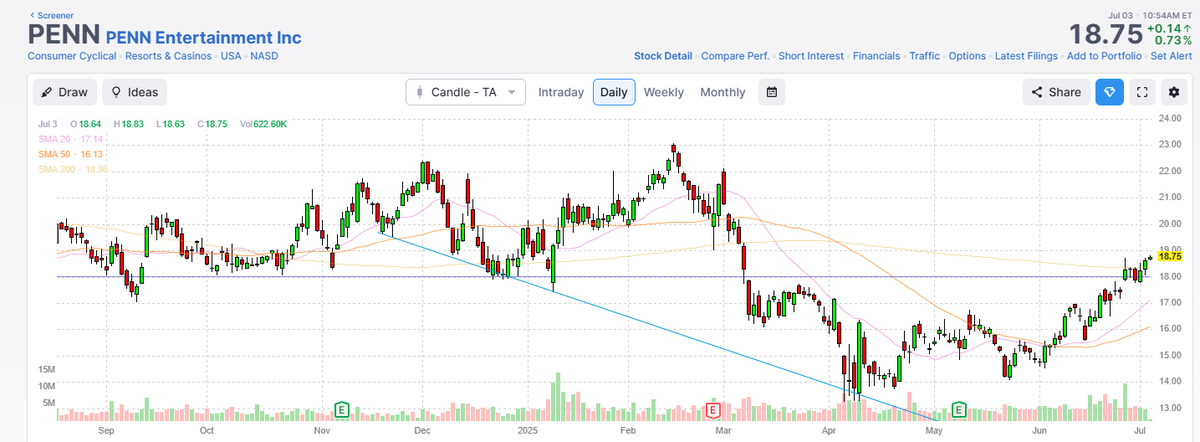This screenshot has height=442, width=1200.
Task: Switch to Intraday timeframe
Action: (561, 92)
